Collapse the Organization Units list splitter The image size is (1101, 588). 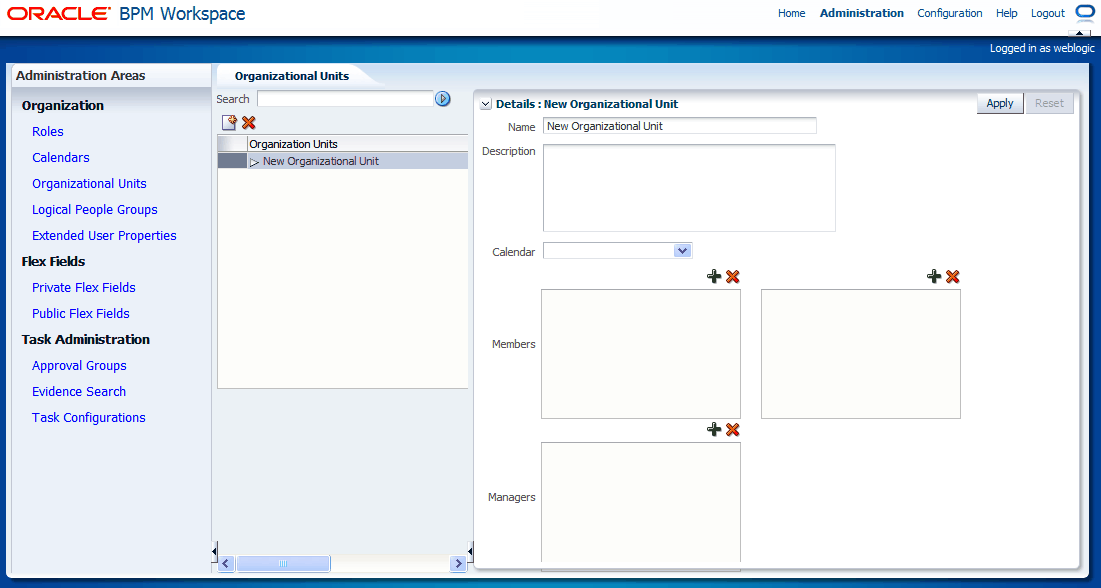click(x=470, y=553)
